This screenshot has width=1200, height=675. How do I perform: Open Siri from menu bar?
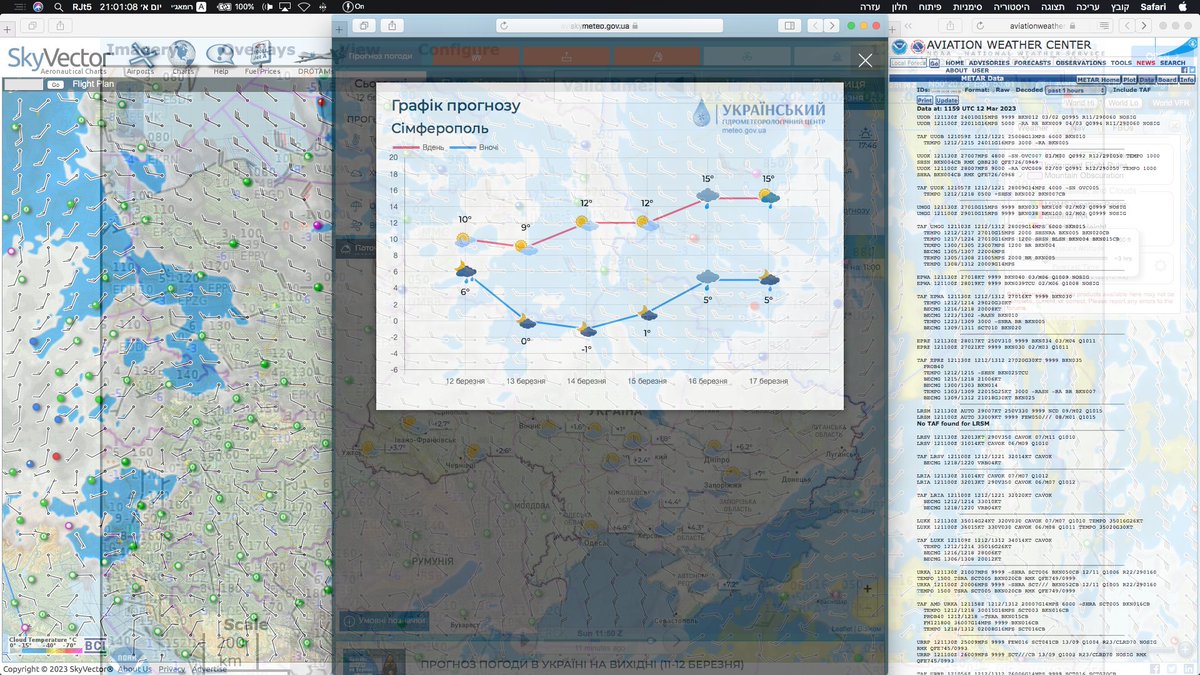coord(38,7)
